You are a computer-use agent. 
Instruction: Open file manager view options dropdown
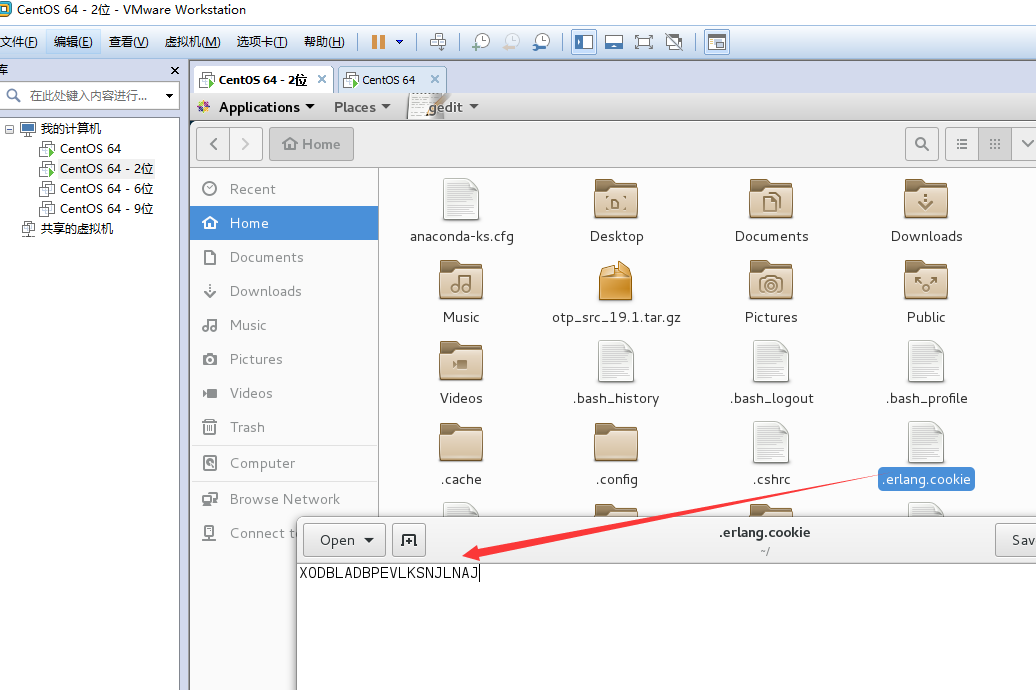[1026, 144]
